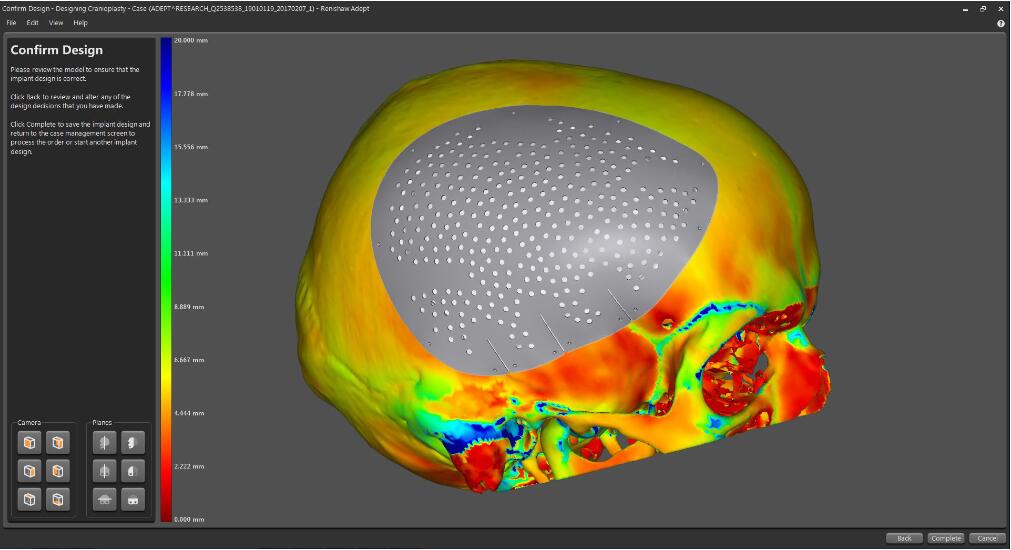Cancel the design confirmation
The width and height of the screenshot is (1011, 550).
(x=985, y=538)
